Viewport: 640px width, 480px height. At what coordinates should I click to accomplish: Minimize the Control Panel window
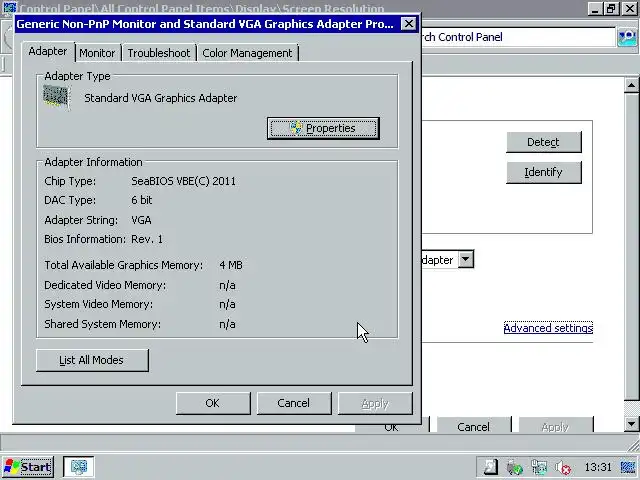coord(595,8)
